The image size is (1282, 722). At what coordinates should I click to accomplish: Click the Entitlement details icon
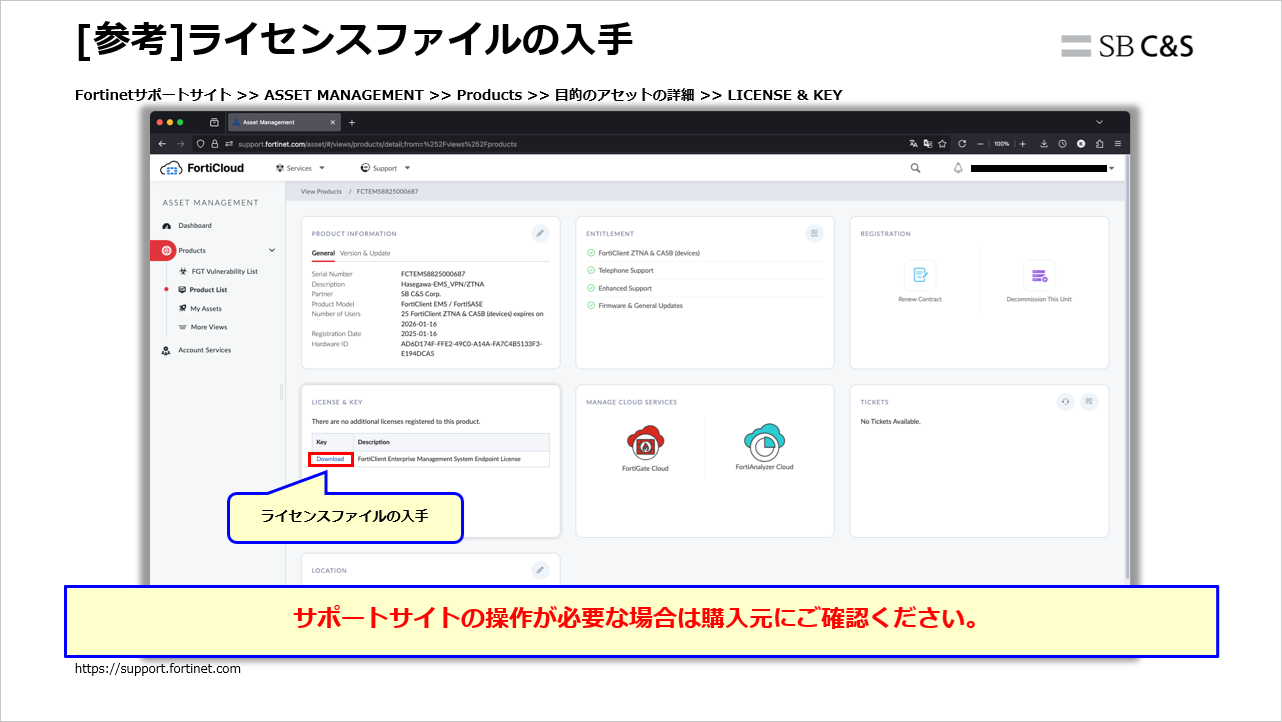(x=815, y=233)
